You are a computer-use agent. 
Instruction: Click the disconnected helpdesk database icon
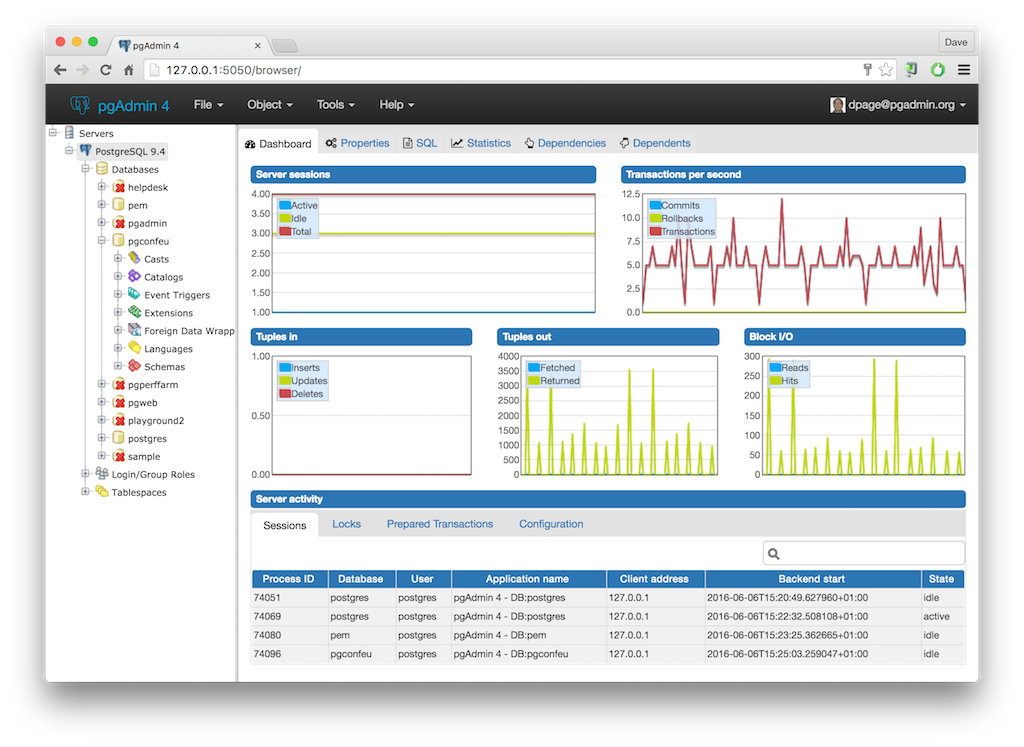[118, 187]
